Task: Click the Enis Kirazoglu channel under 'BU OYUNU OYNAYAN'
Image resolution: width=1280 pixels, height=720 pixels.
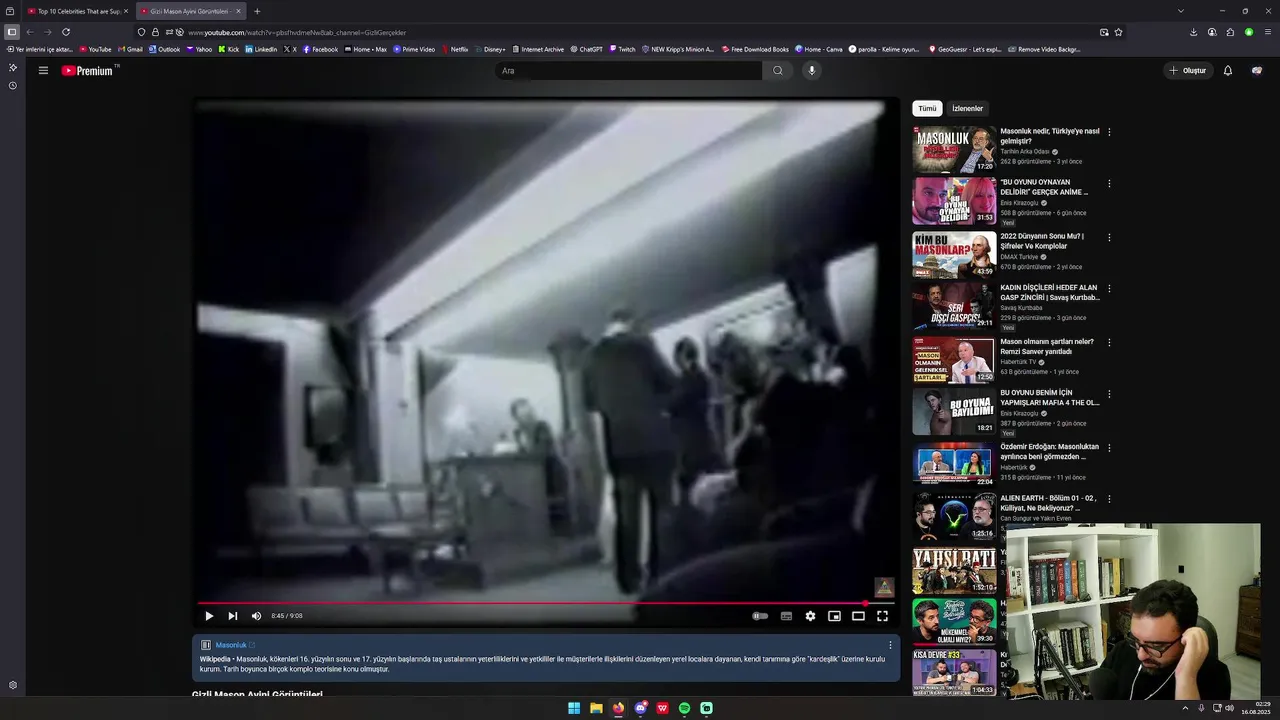Action: click(x=1019, y=203)
